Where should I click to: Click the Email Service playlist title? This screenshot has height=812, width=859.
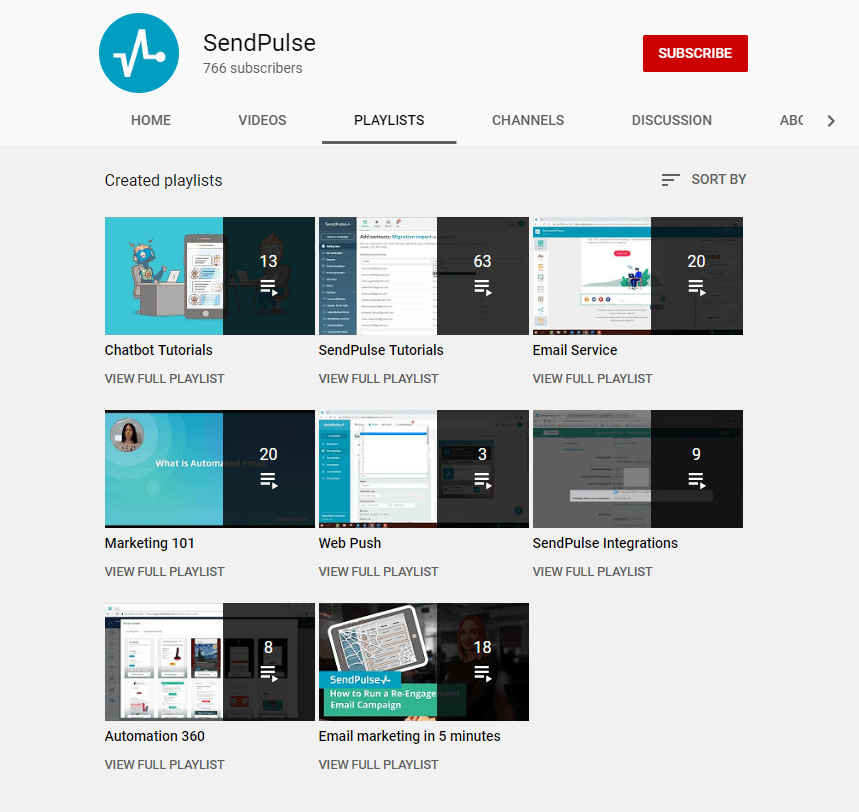coord(575,350)
